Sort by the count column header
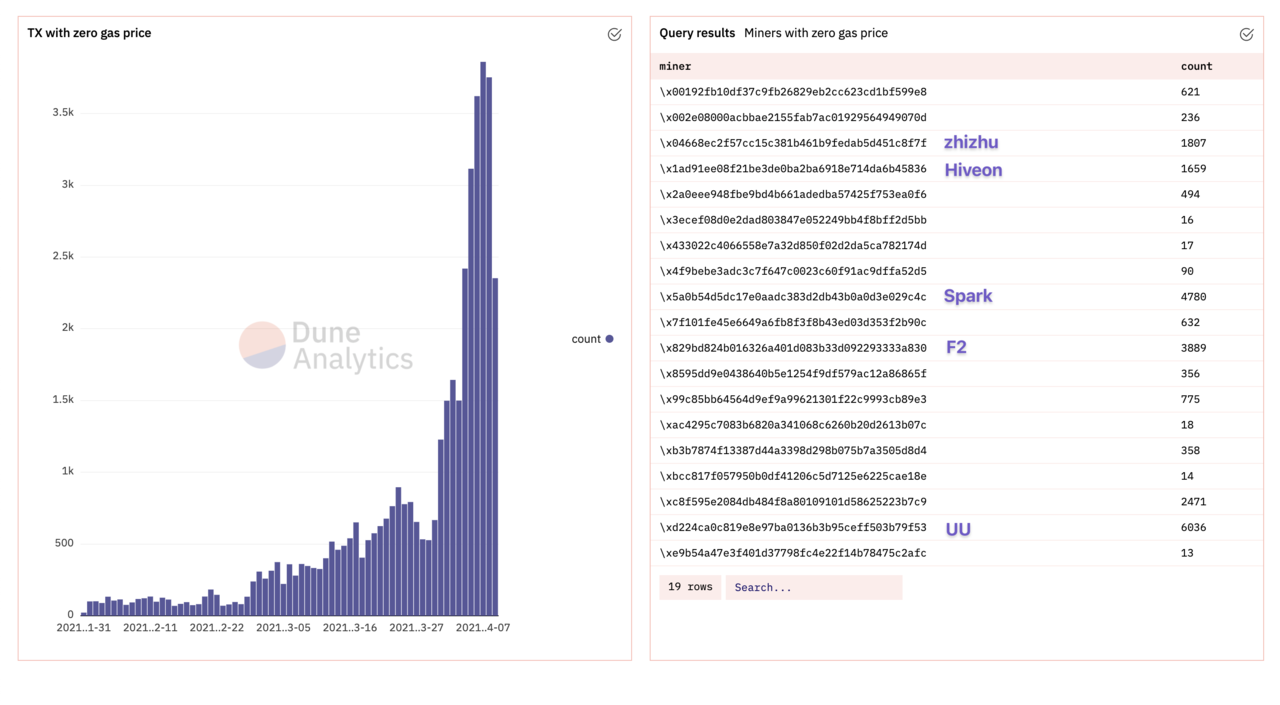 pos(1196,66)
